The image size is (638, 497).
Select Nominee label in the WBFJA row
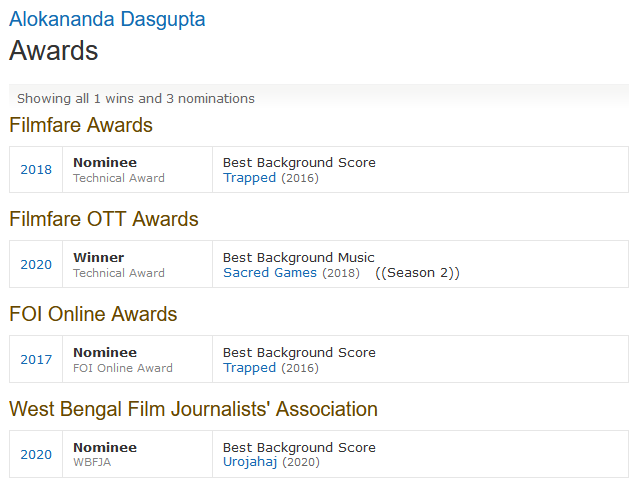105,448
